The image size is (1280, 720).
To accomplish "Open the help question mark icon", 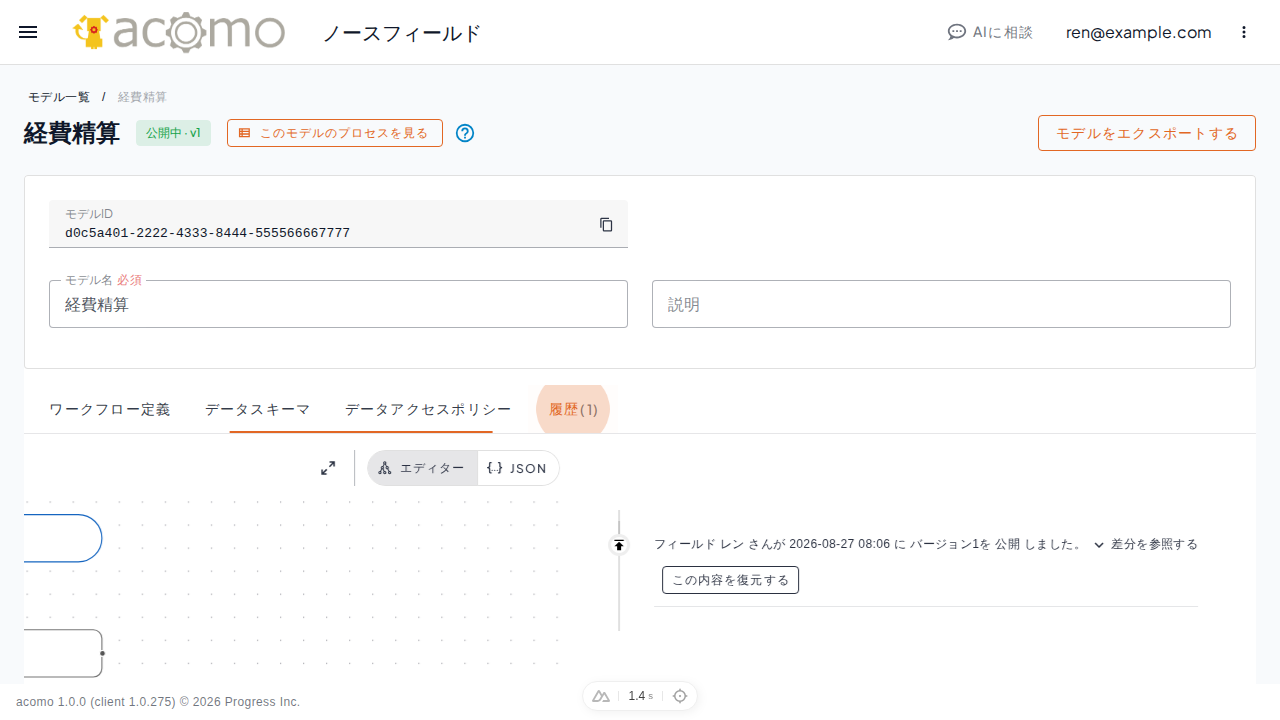I will point(465,133).
